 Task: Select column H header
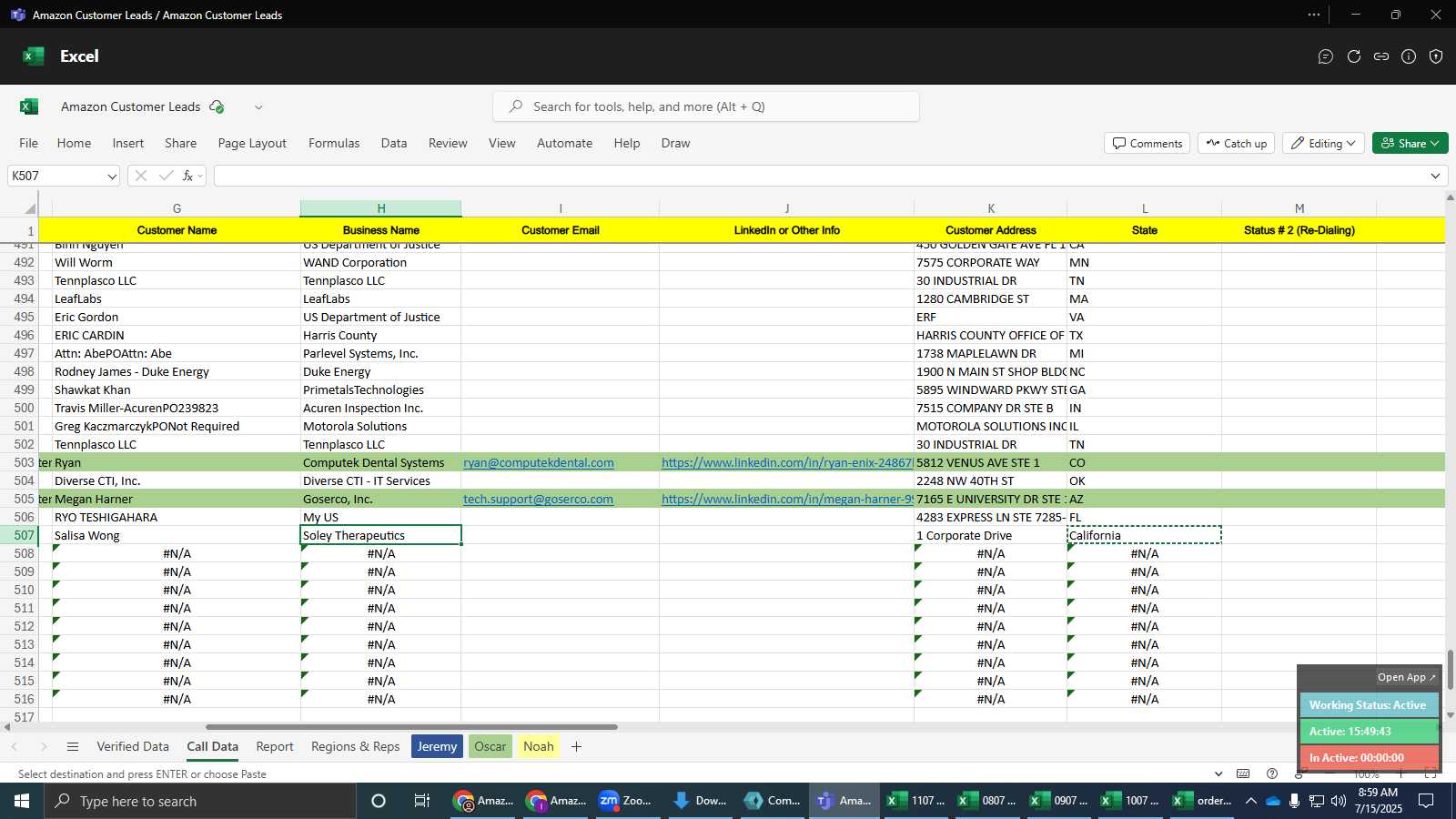coord(381,208)
